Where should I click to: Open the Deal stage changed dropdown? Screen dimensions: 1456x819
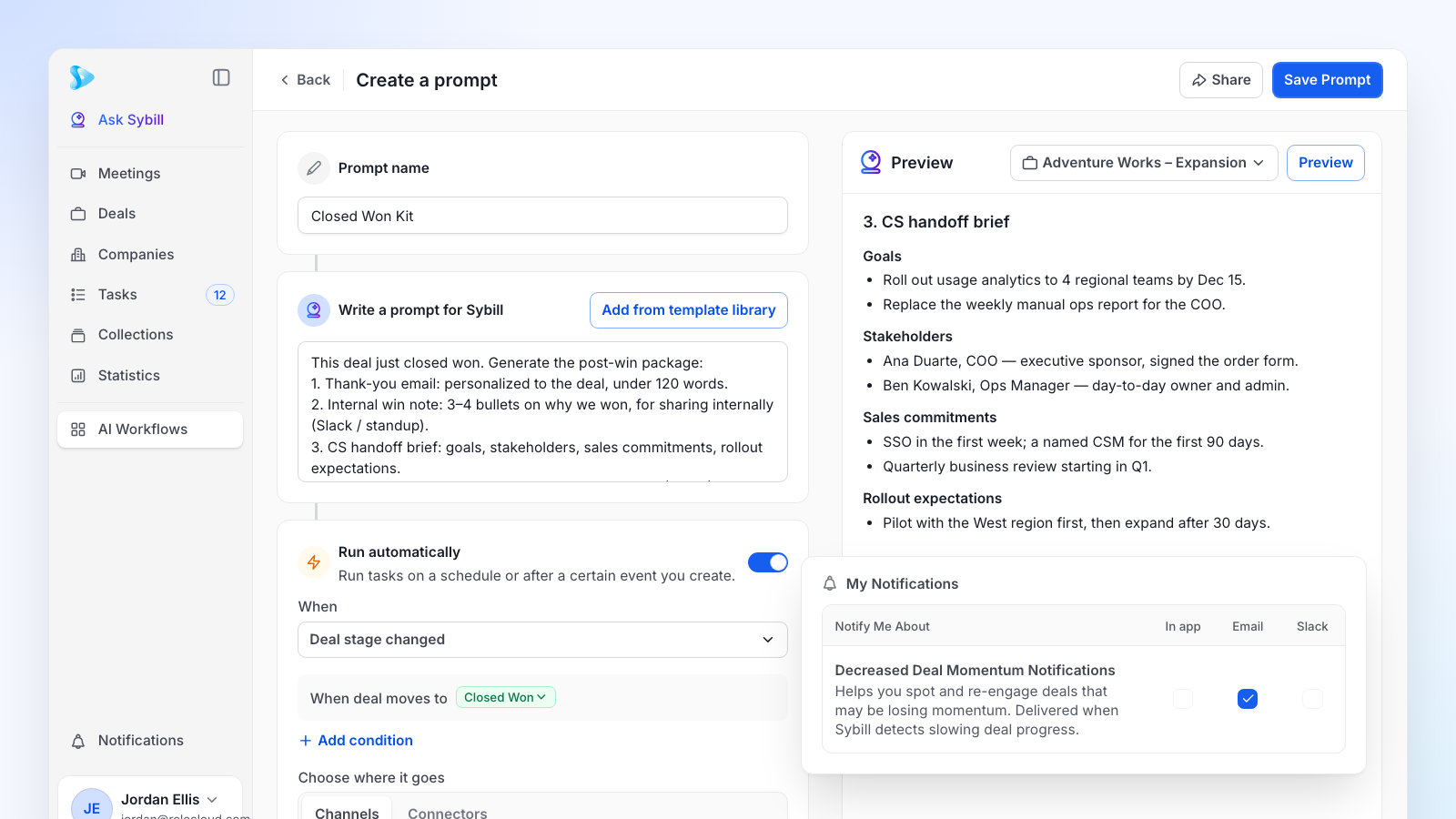pos(542,640)
